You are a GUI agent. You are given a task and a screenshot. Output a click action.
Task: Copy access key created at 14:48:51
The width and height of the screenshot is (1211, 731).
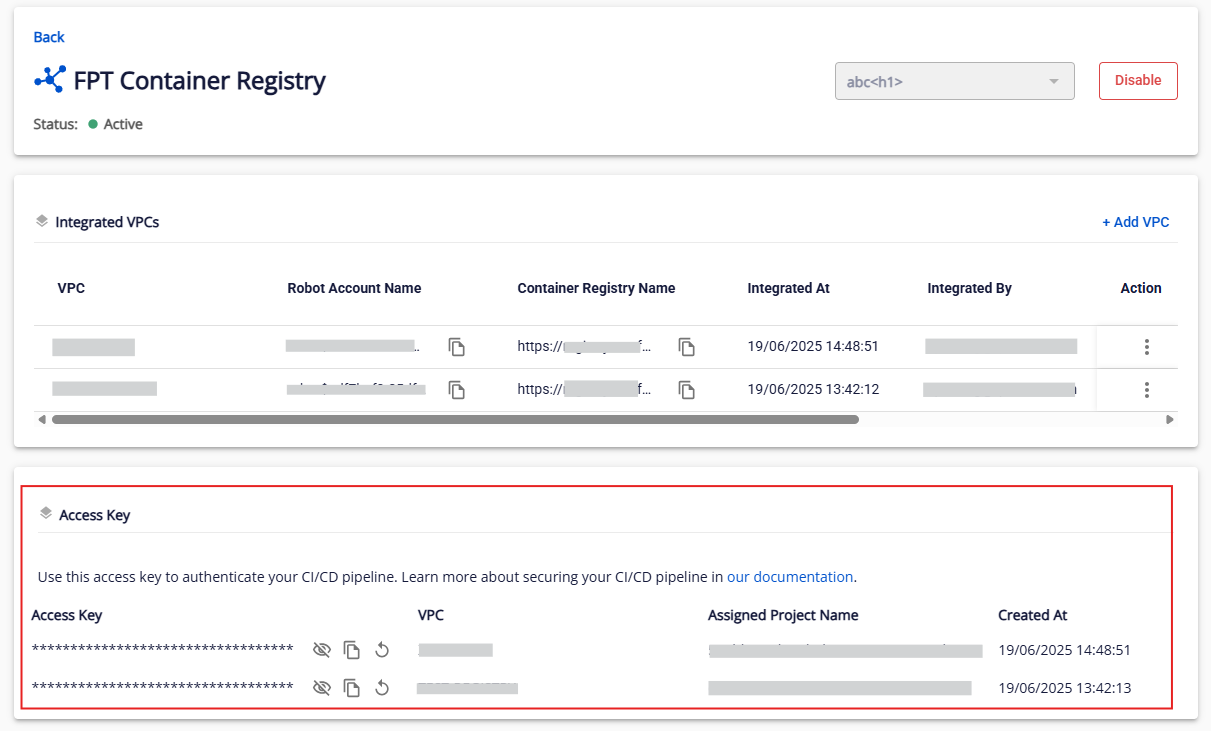click(352, 650)
